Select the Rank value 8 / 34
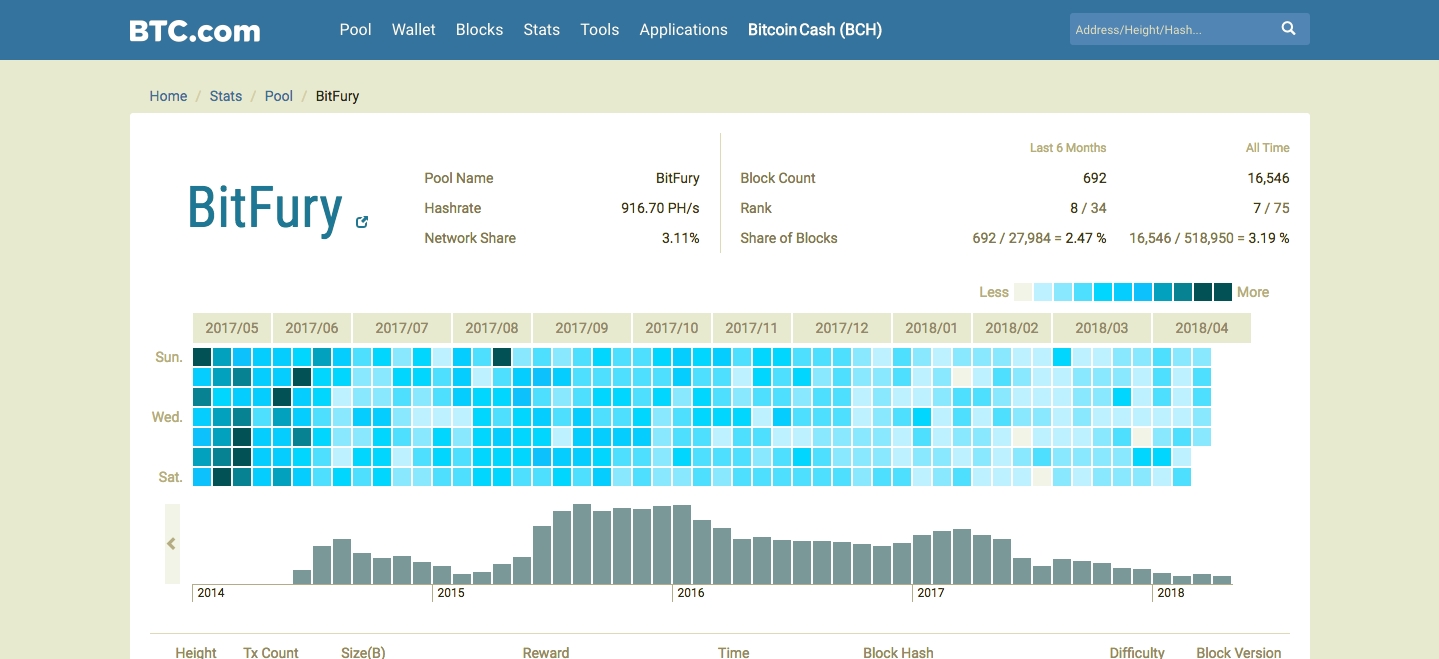The height and width of the screenshot is (659, 1439). pos(1088,208)
